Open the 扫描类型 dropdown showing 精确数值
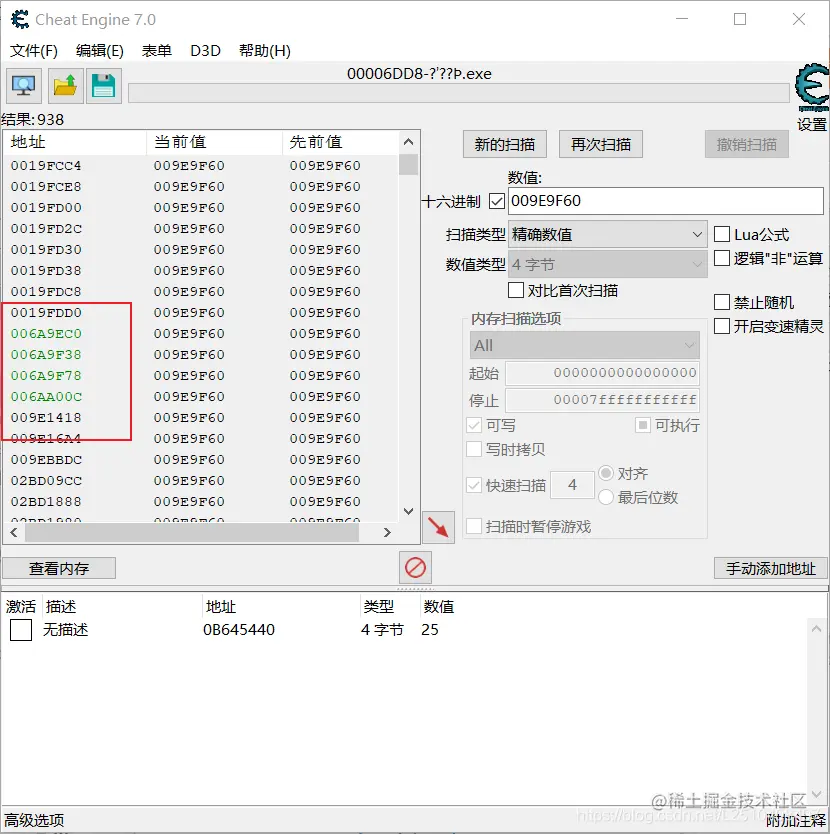 click(x=607, y=234)
